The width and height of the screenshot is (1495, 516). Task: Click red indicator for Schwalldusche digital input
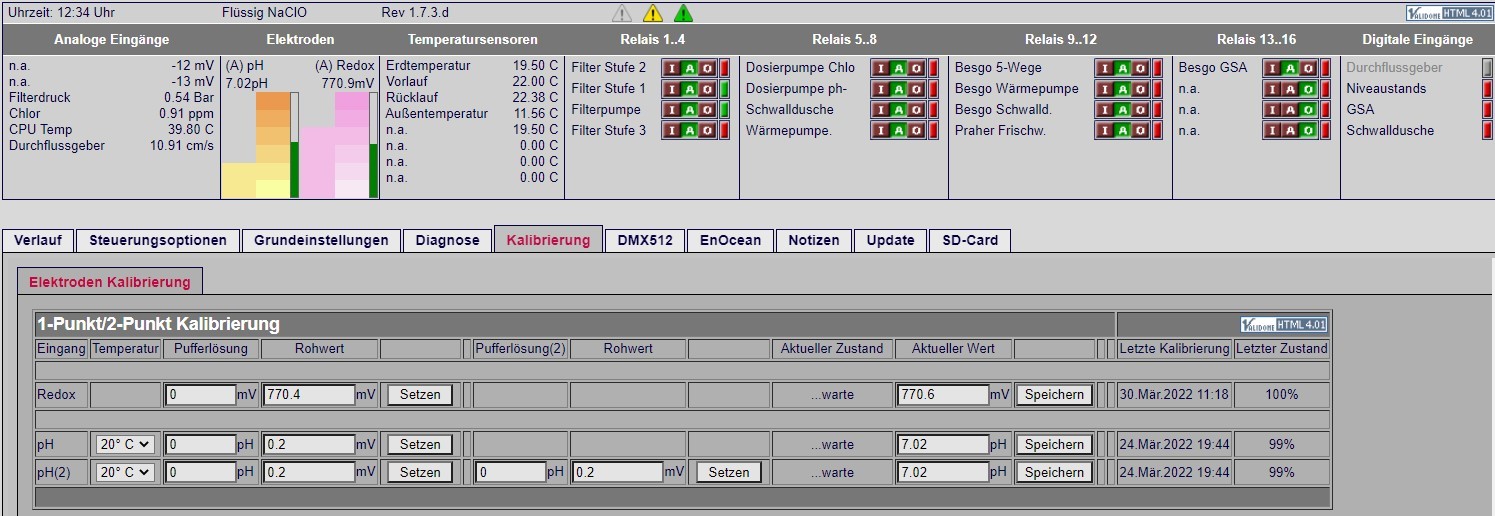click(1487, 131)
